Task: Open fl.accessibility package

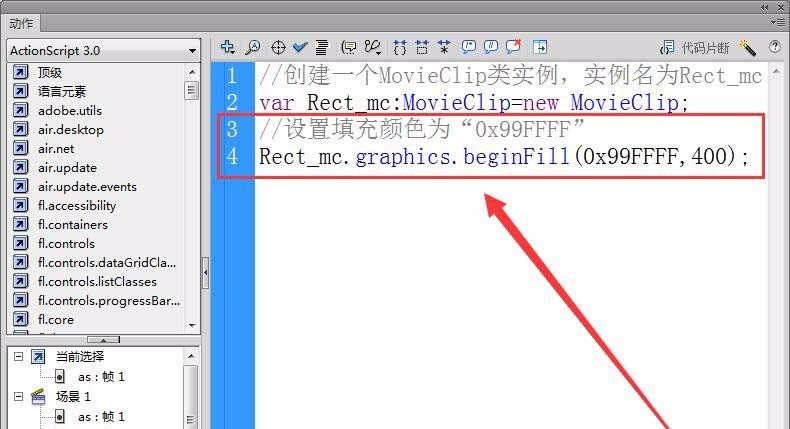Action: [77, 206]
